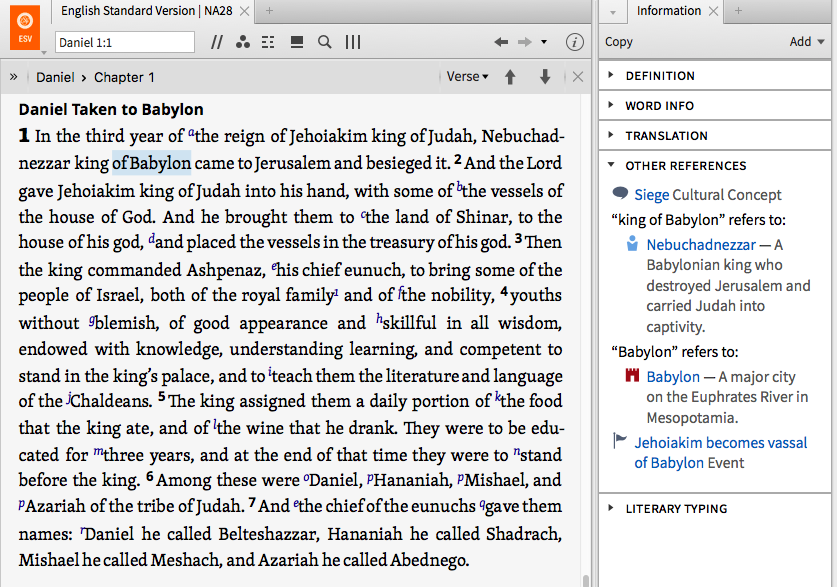Click the word Shinar in verse 2

tap(482, 217)
